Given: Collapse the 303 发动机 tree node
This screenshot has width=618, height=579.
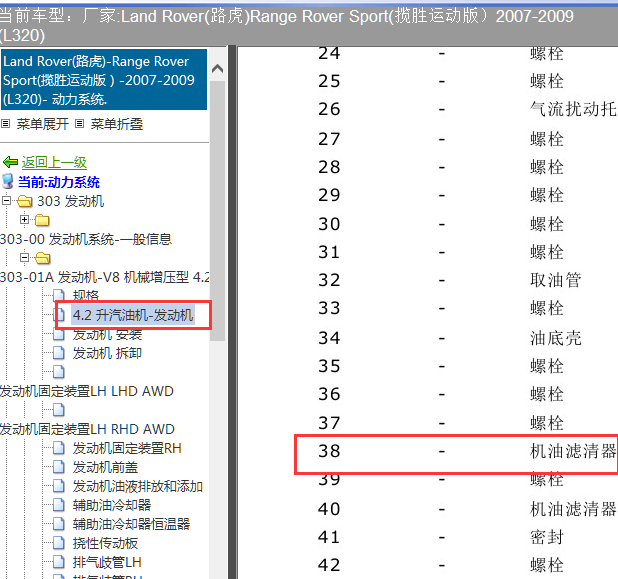Looking at the screenshot, I should click(6, 200).
